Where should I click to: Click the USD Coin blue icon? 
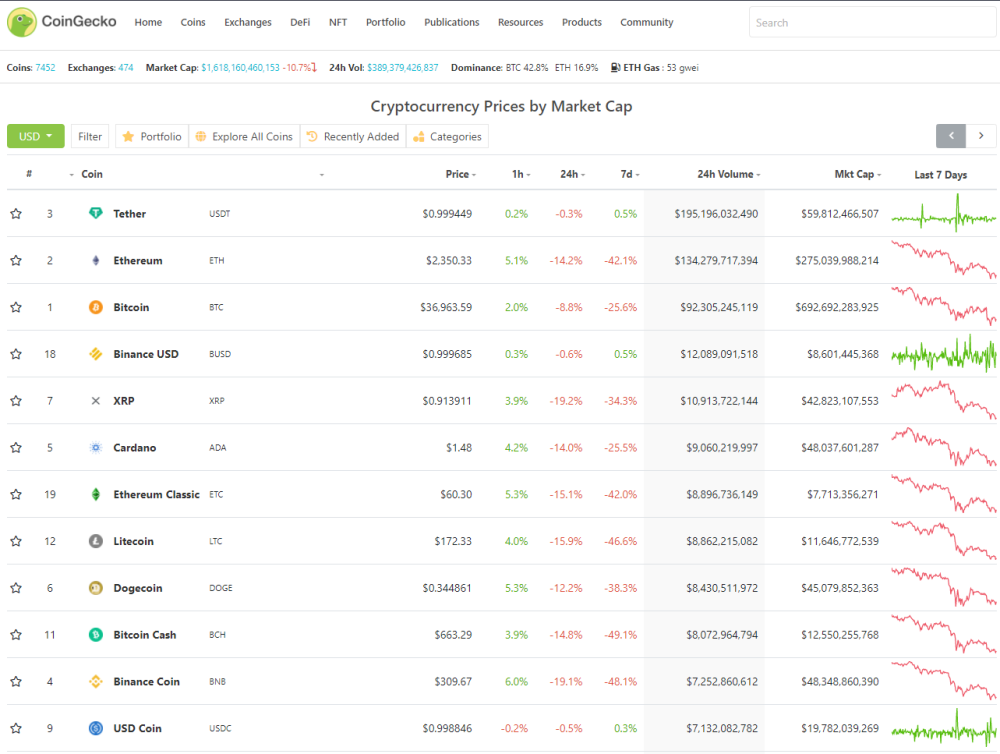pyautogui.click(x=96, y=728)
